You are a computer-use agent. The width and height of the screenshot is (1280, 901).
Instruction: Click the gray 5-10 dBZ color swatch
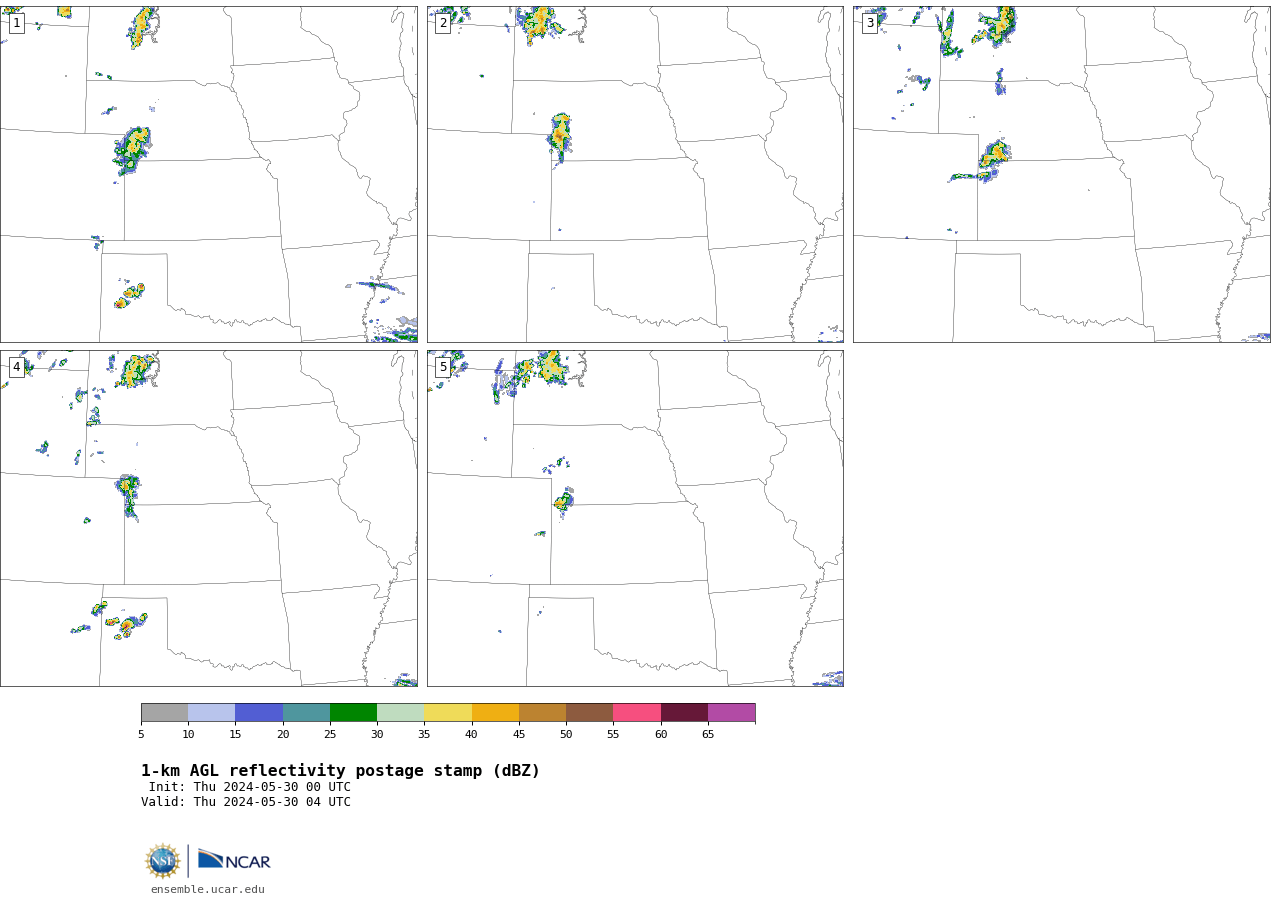[x=164, y=712]
